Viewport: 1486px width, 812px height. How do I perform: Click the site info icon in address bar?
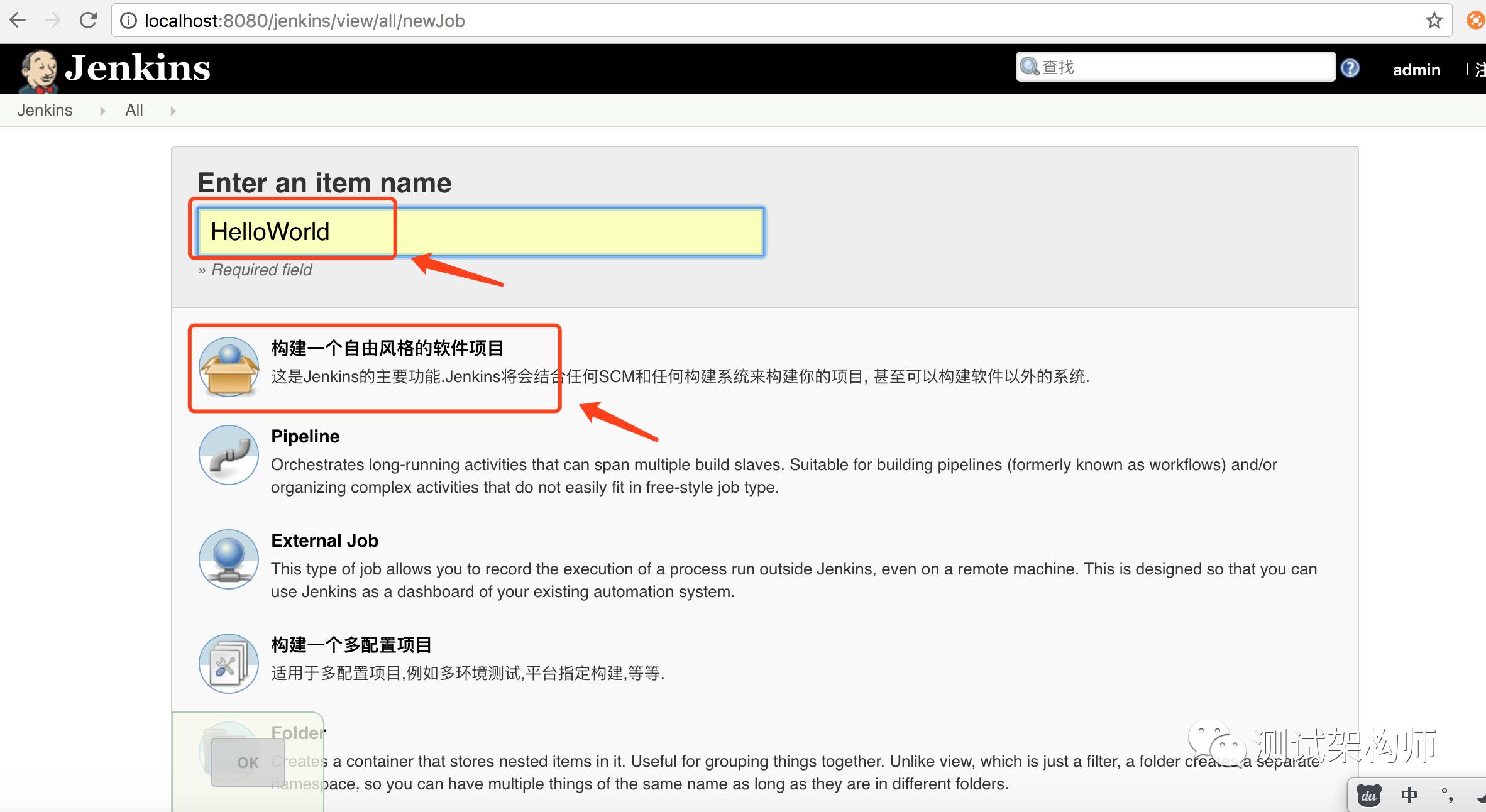[x=128, y=21]
